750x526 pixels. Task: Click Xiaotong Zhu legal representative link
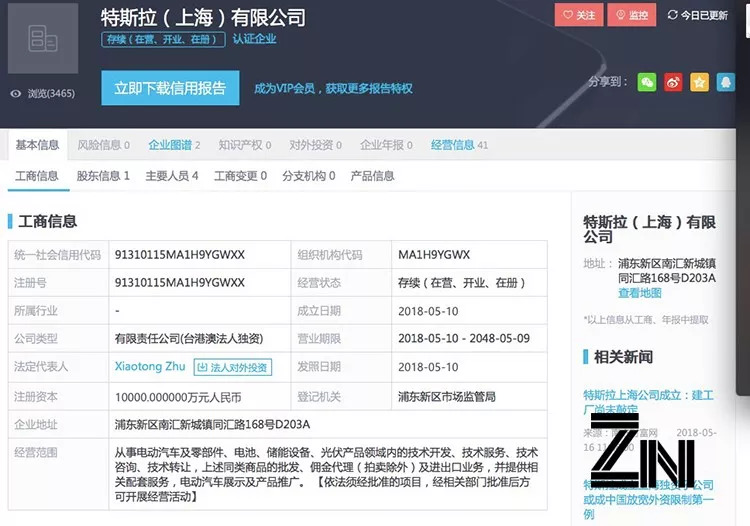pyautogui.click(x=150, y=366)
